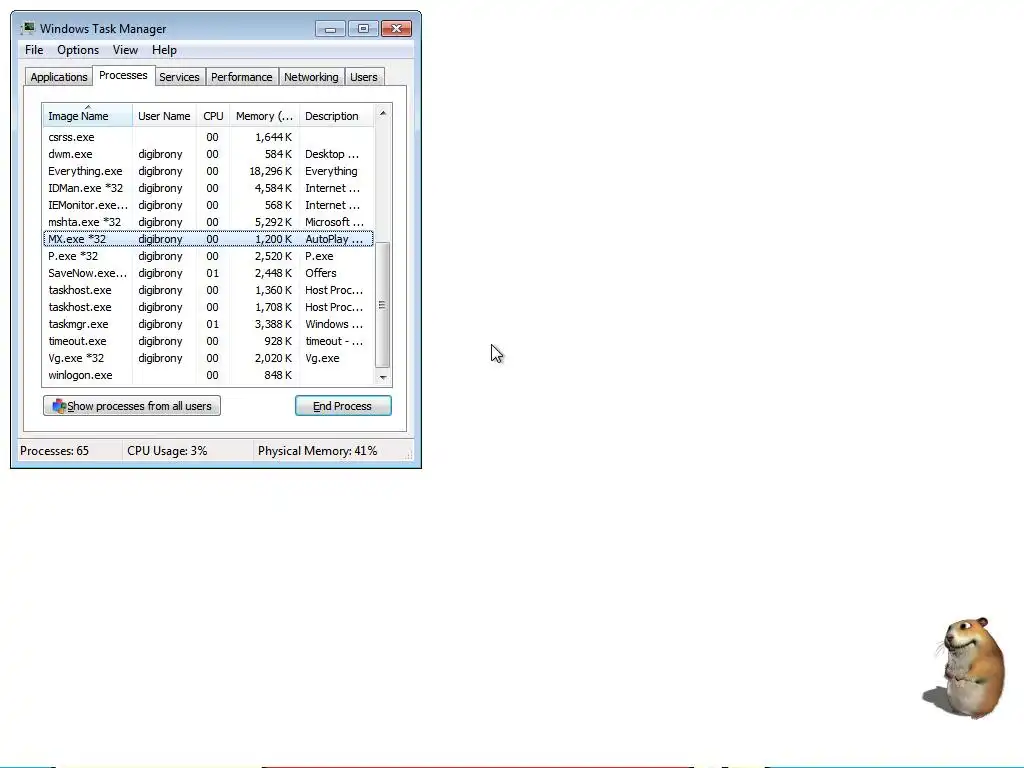Sort by Image Name column header
1024x768 pixels.
pos(88,116)
